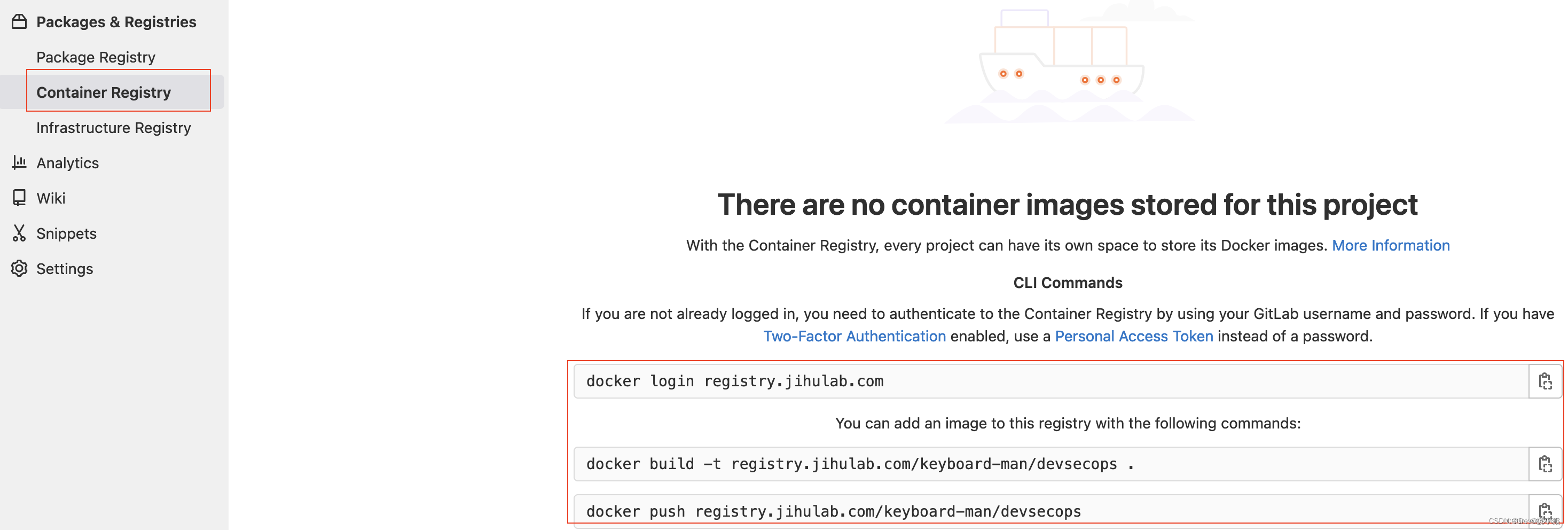Click the Snippets scissors icon

[19, 233]
